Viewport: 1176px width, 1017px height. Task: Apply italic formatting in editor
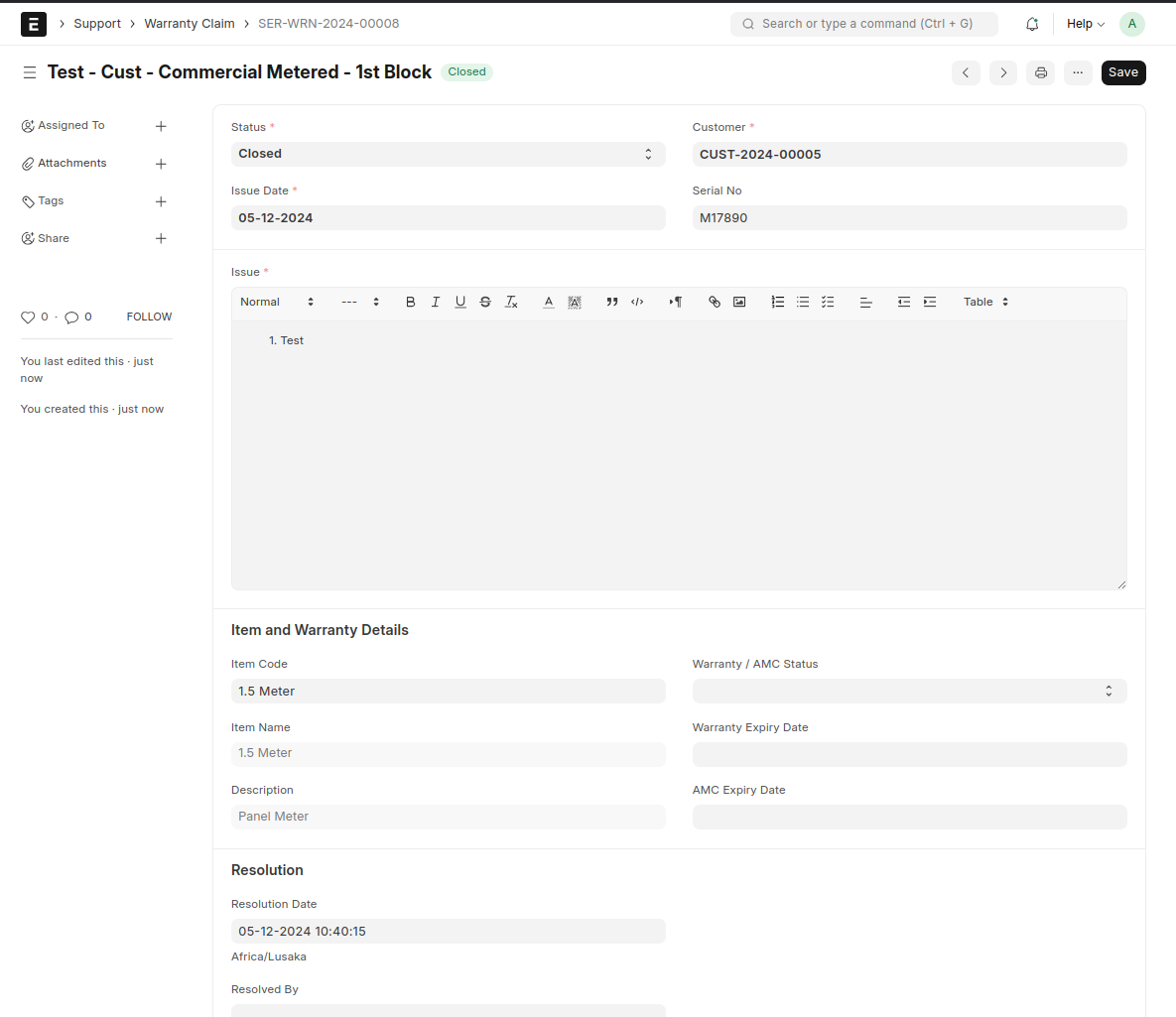[435, 302]
